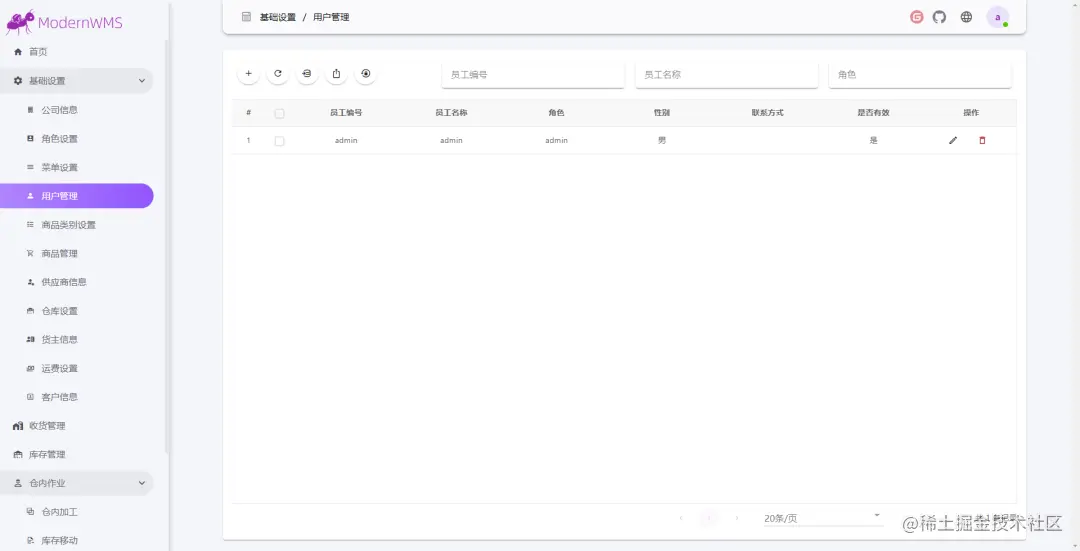1080x551 pixels.
Task: Click the breadcrumb icon before 基础设置
Action: tap(246, 17)
